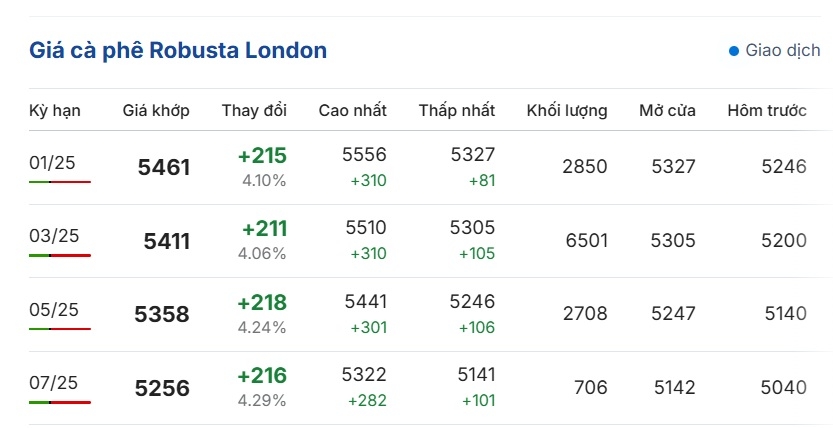Screen dimensions: 833x428
Task: Open the 07/25 contract term
Action: tap(53, 383)
